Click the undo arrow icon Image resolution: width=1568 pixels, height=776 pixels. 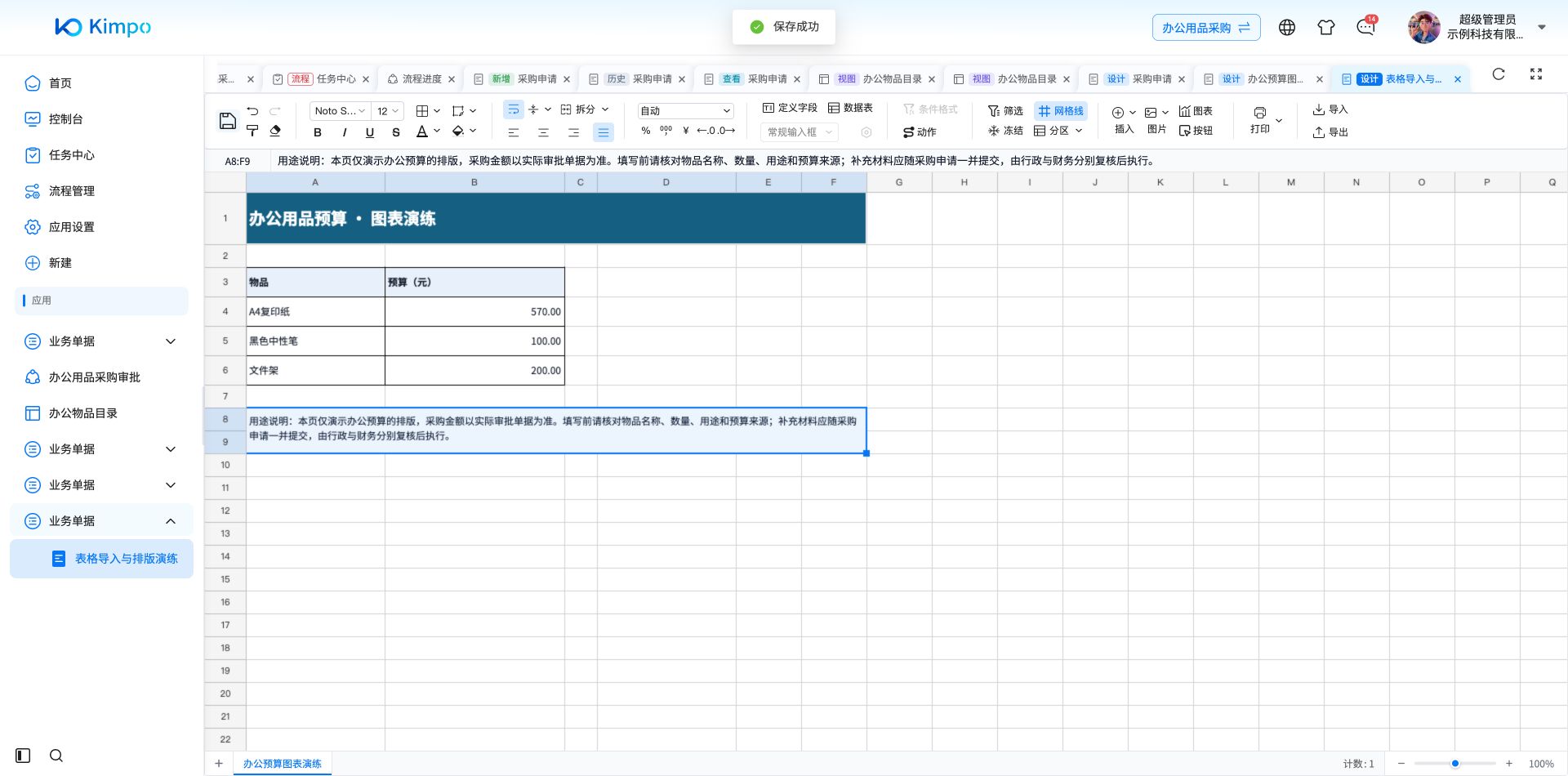[252, 110]
